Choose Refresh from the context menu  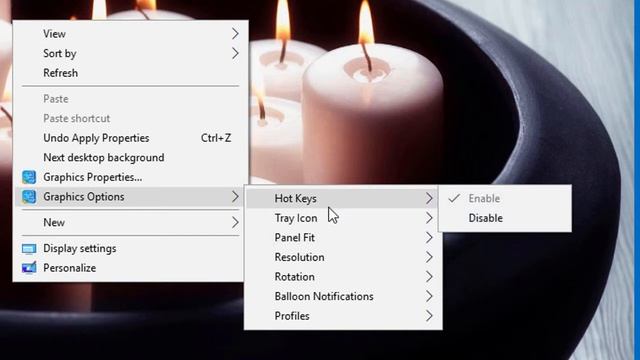click(x=131, y=73)
